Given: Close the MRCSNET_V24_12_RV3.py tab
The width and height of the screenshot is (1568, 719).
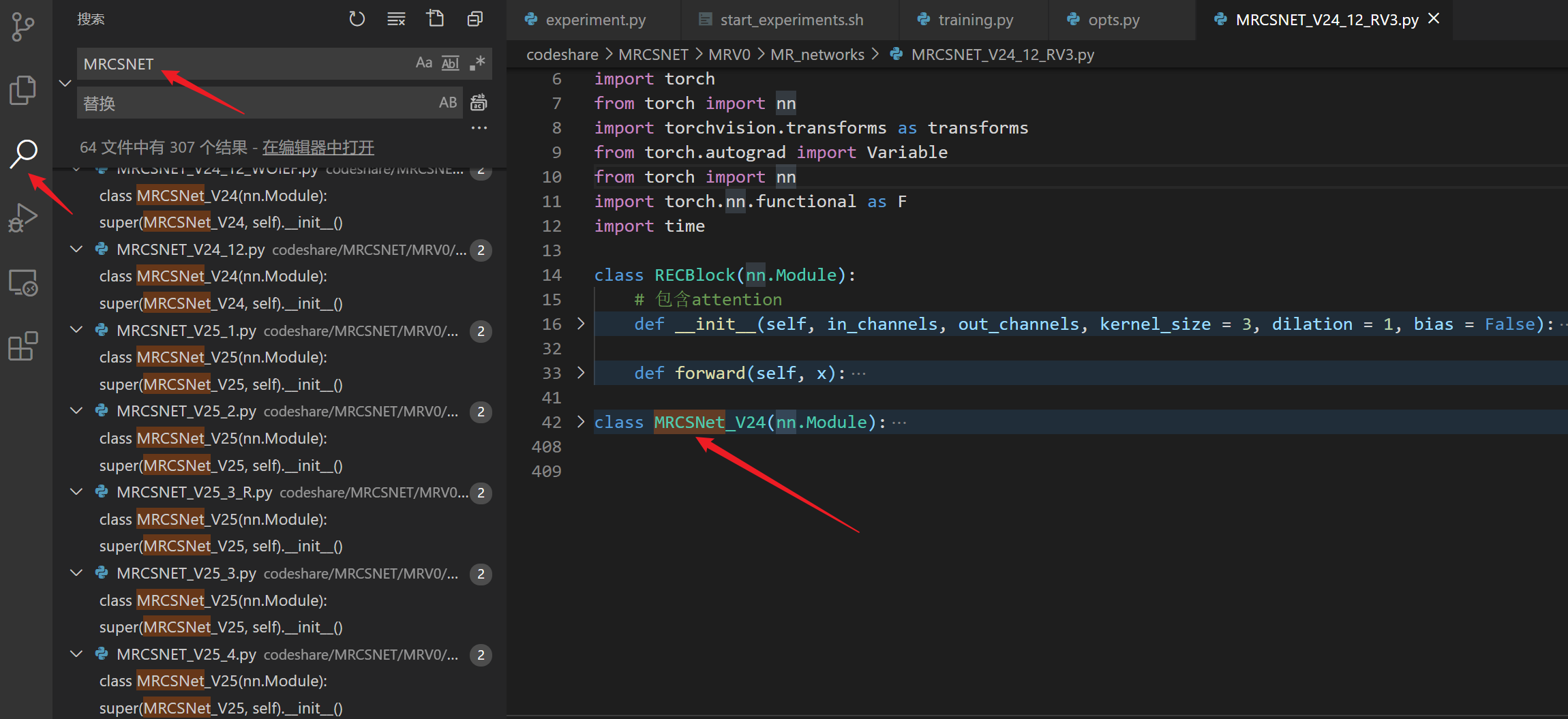Looking at the screenshot, I should coord(1434,19).
